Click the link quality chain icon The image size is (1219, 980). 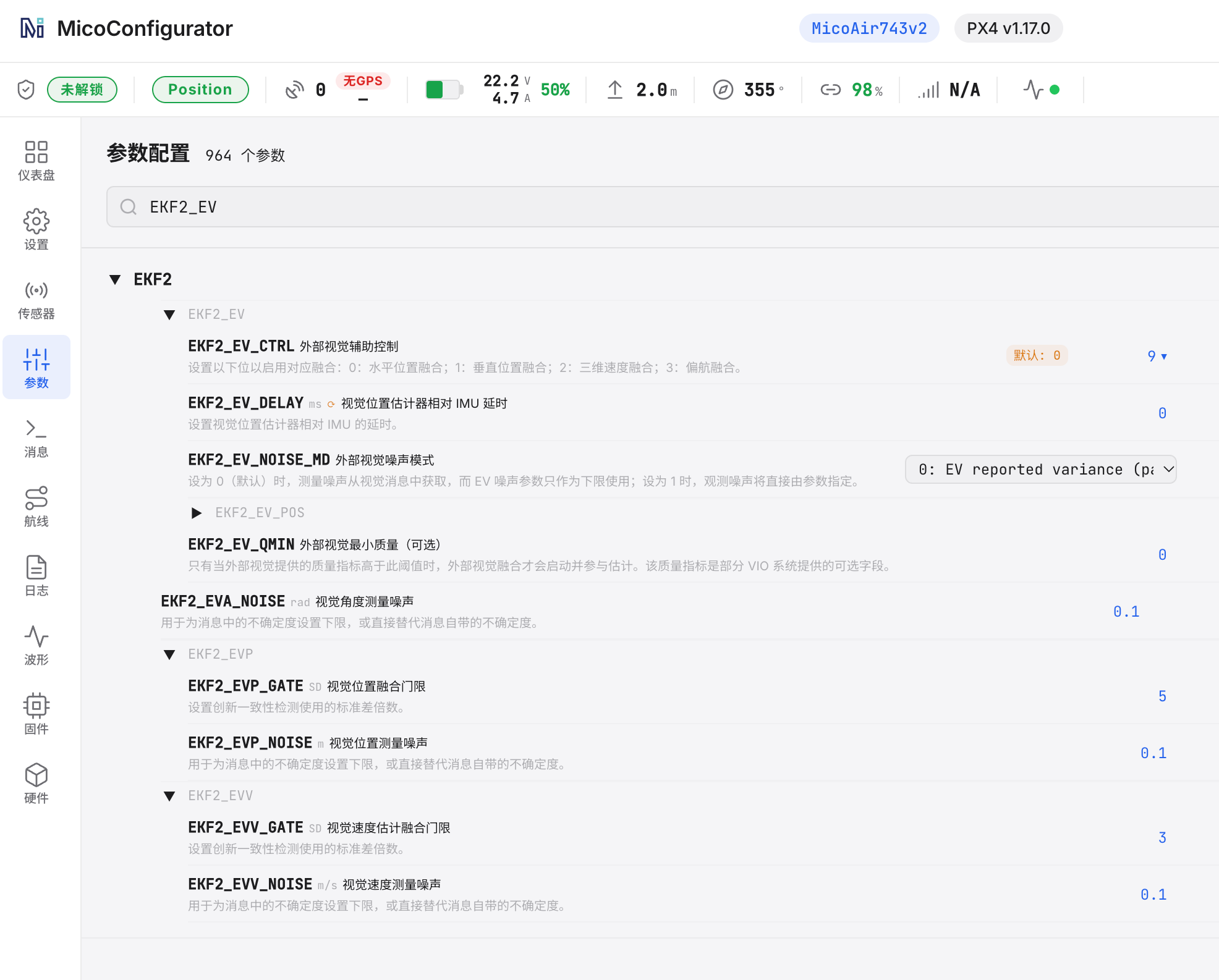coord(830,90)
